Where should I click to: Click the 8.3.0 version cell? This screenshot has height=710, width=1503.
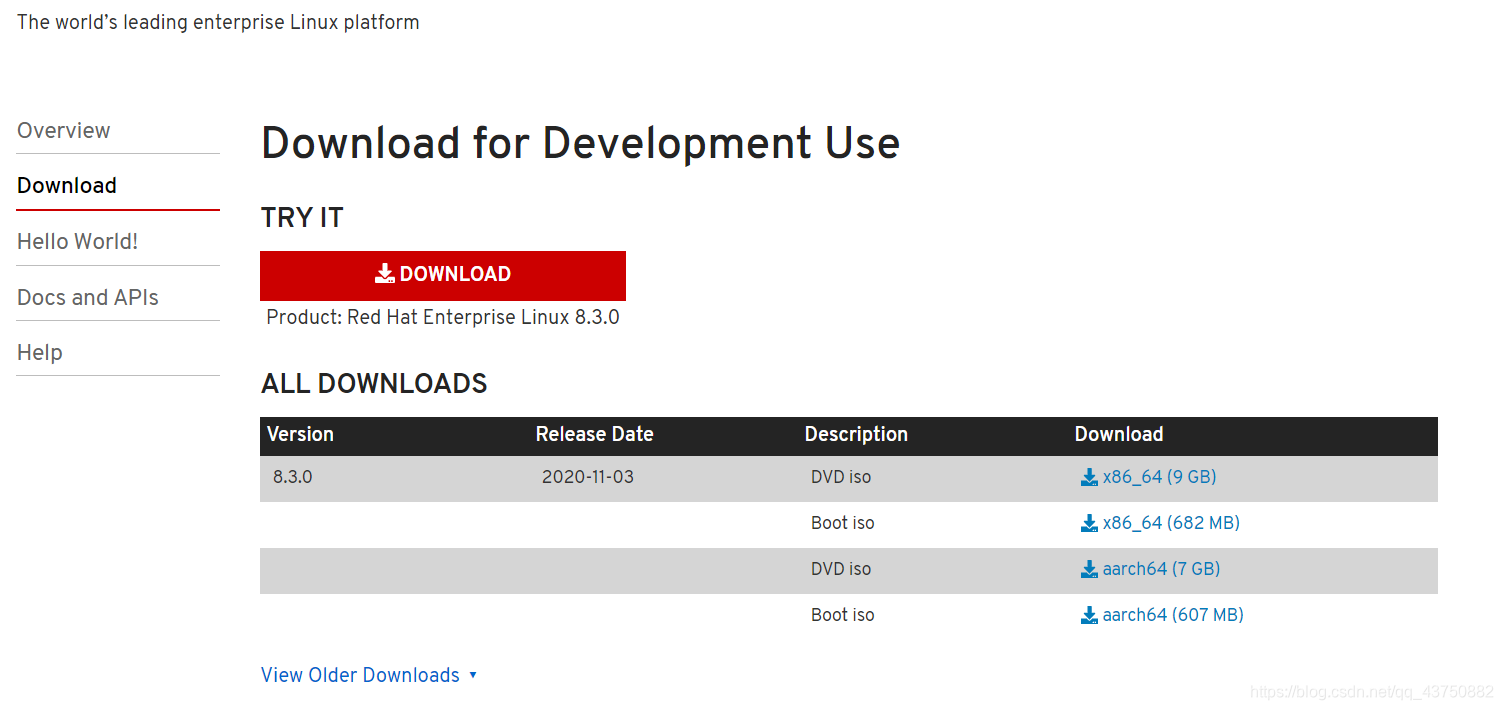[x=293, y=477]
